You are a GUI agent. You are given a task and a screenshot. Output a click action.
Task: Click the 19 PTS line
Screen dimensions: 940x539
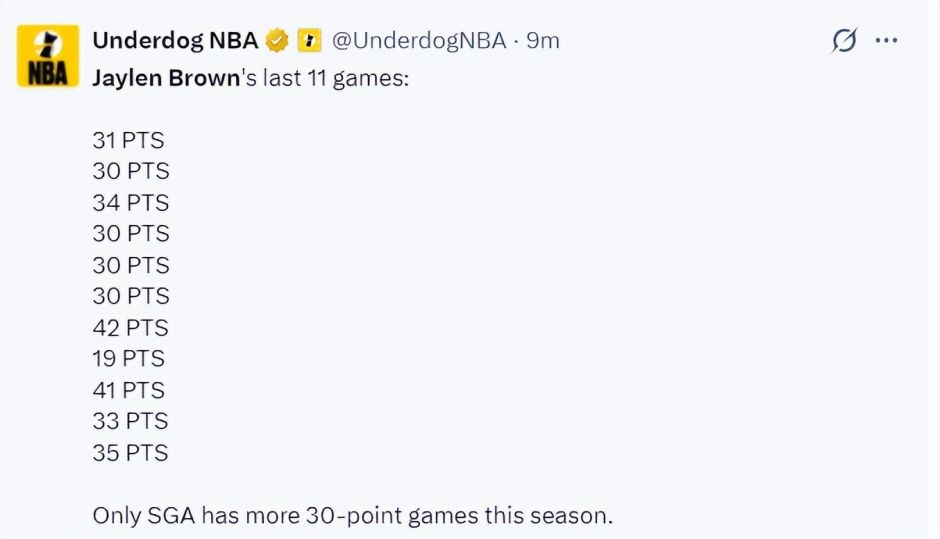(128, 358)
